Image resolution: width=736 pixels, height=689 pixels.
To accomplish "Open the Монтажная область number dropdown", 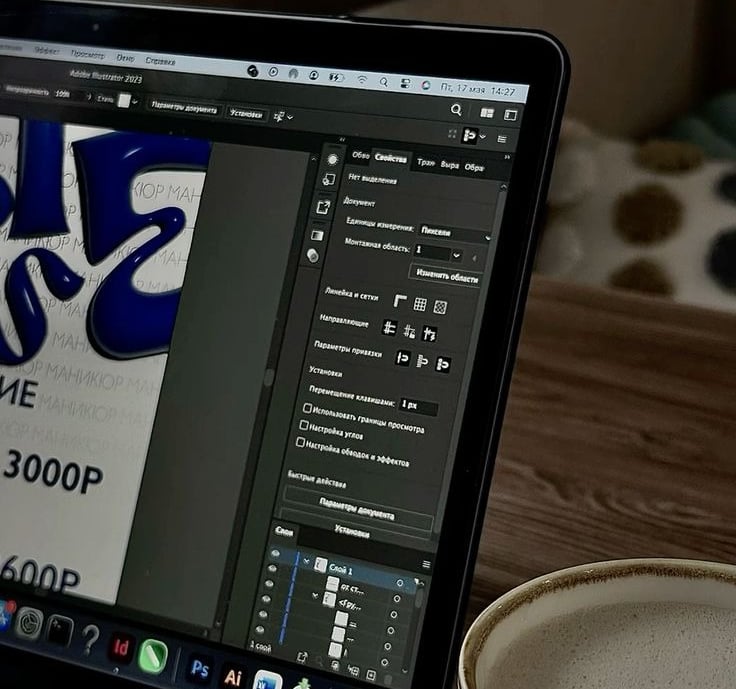I will (456, 256).
